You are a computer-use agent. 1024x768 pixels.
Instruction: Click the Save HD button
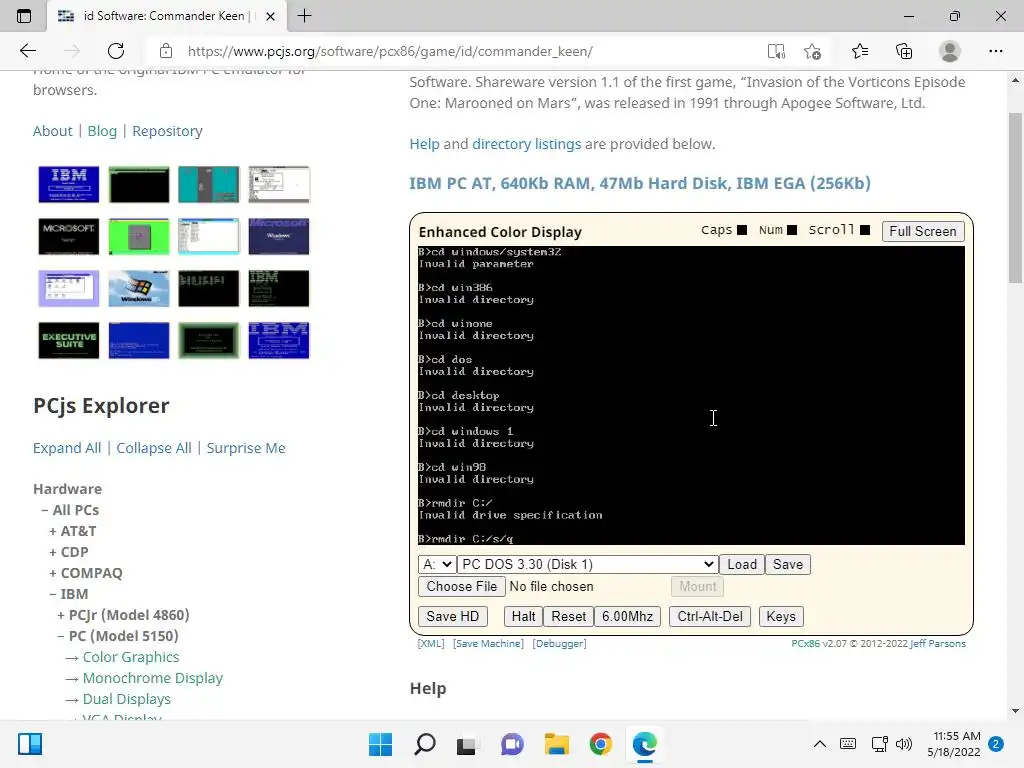coord(453,616)
